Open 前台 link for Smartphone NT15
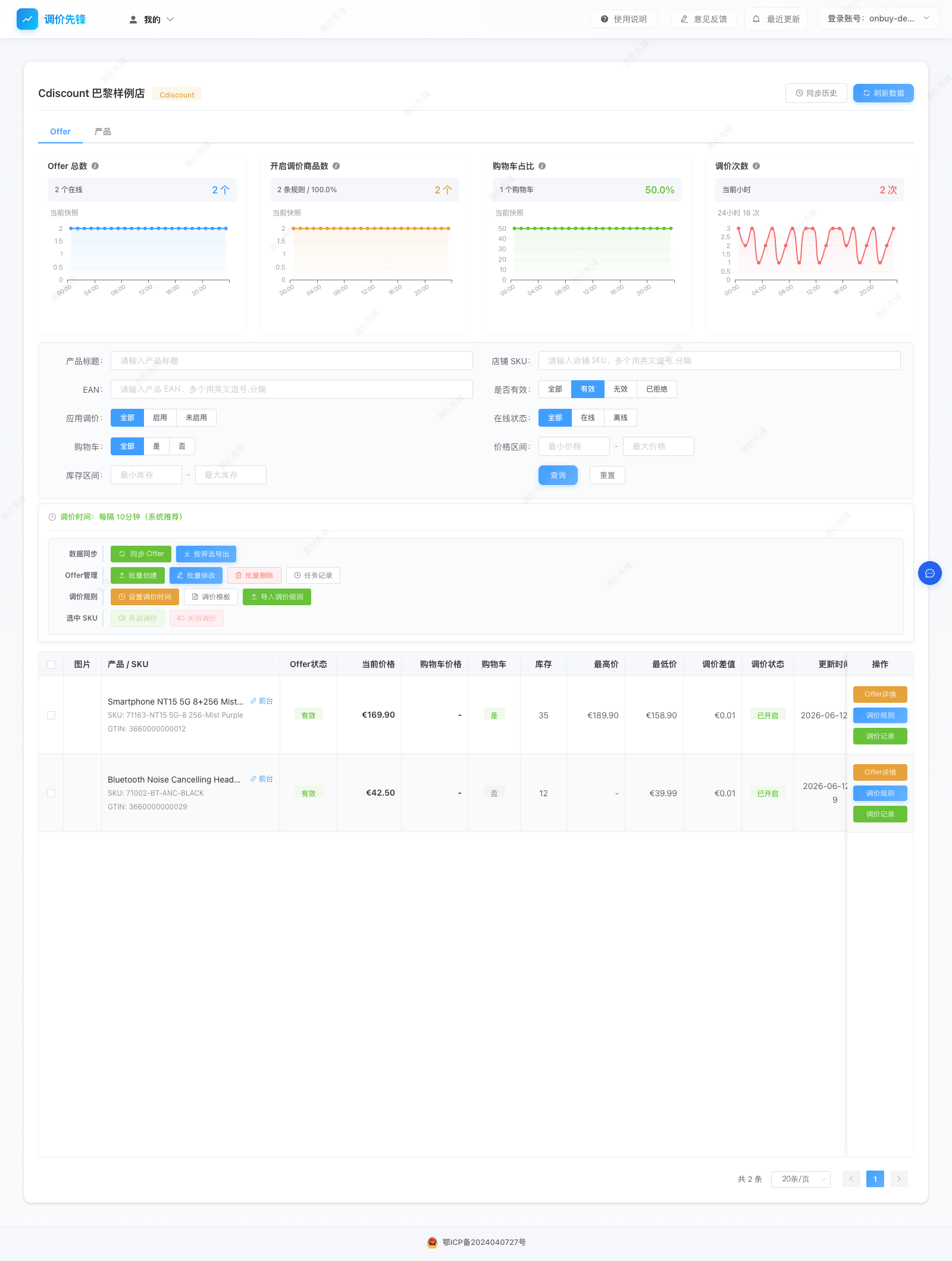Image resolution: width=952 pixels, height=1261 pixels. point(262,701)
